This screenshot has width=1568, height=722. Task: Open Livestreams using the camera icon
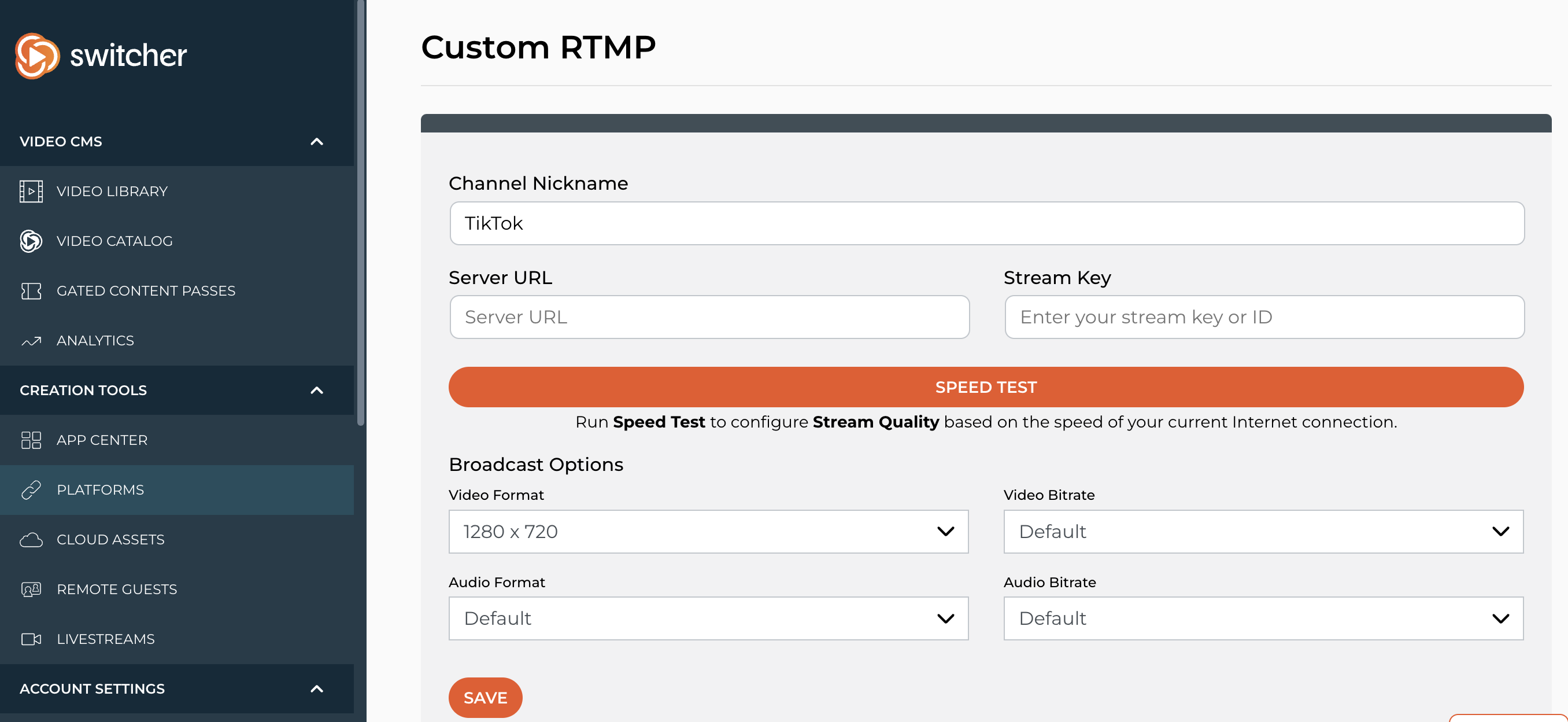point(31,640)
